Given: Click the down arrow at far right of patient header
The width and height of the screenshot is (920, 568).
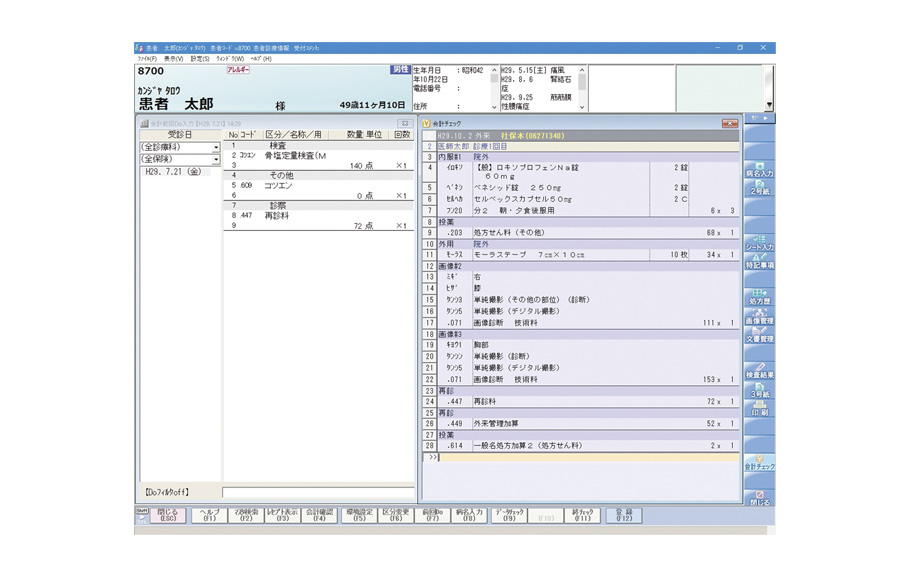Looking at the screenshot, I should click(x=769, y=105).
